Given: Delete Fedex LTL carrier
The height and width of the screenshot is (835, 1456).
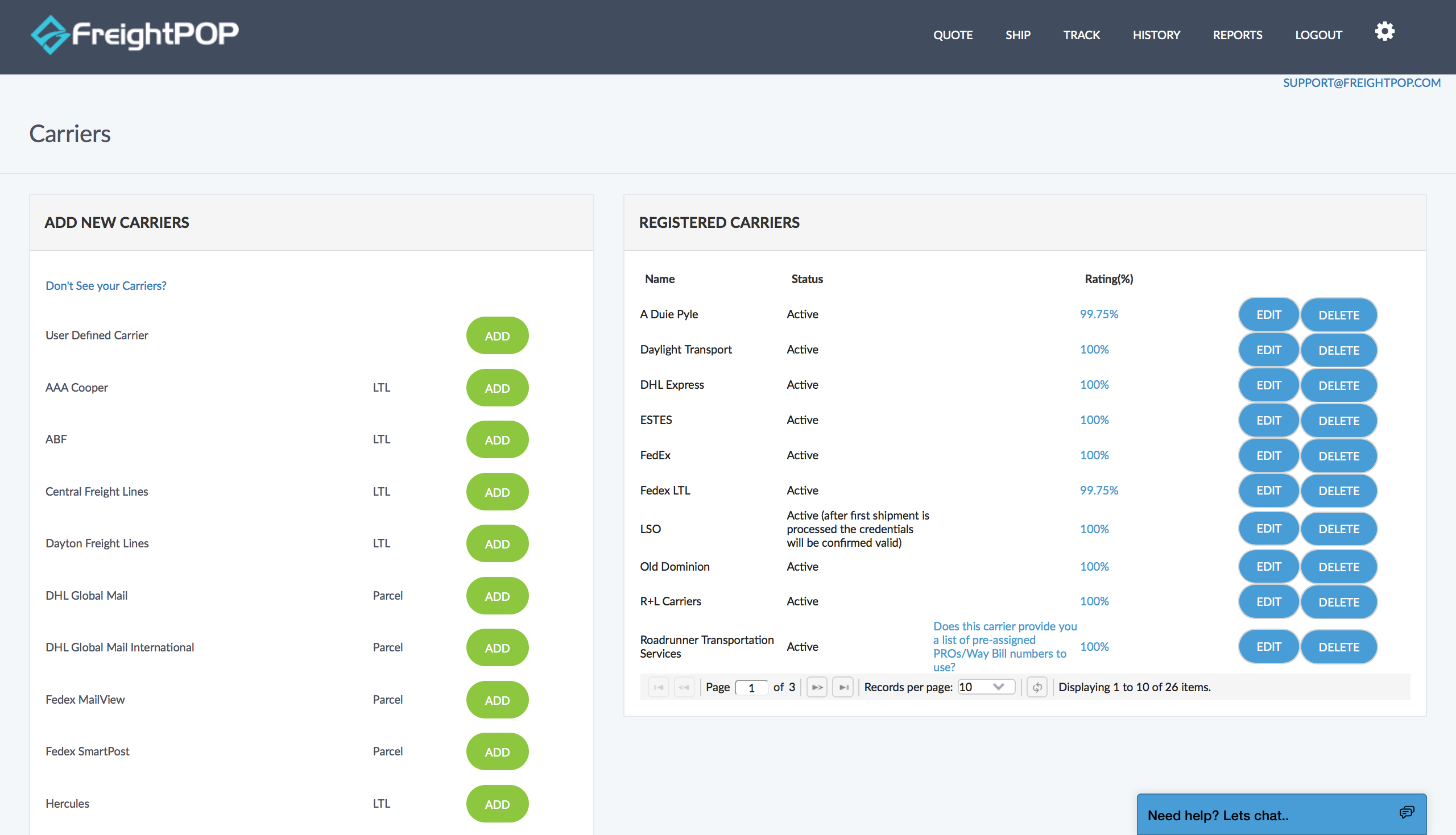Looking at the screenshot, I should 1338,491.
